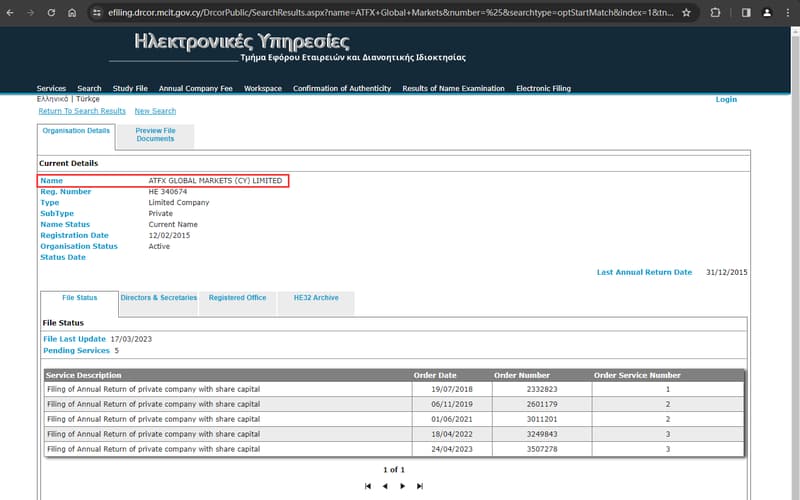
Task: Click the New Search link
Action: click(x=155, y=111)
